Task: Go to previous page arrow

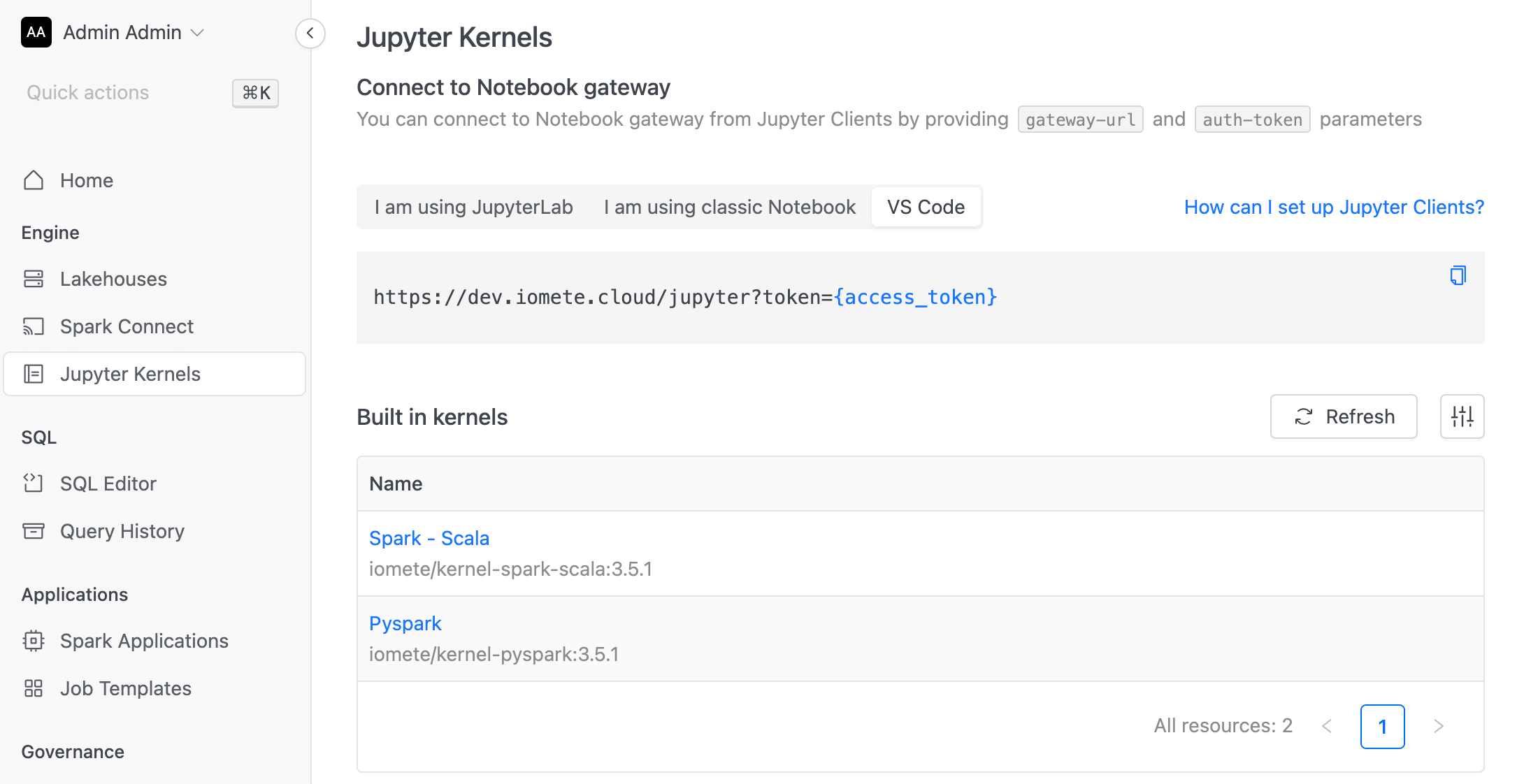Action: coord(1327,726)
